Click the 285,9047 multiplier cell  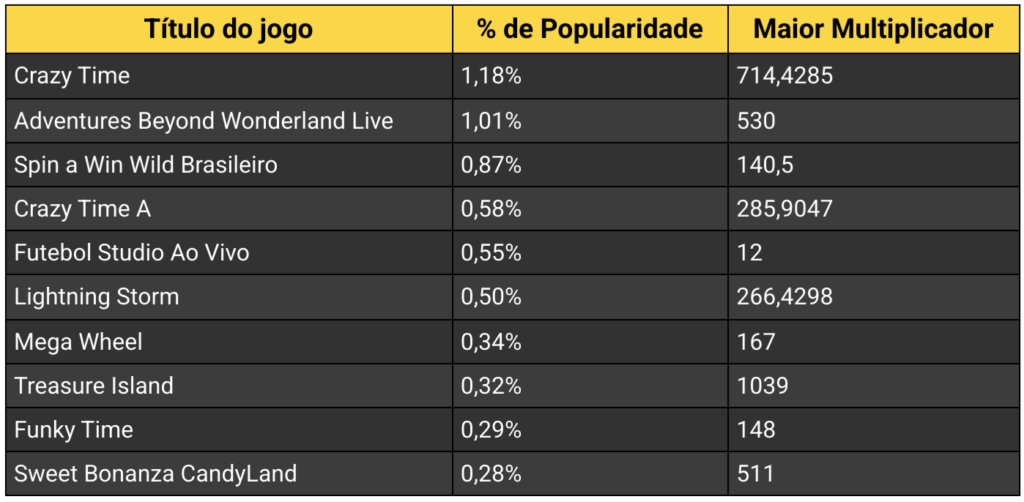click(785, 209)
